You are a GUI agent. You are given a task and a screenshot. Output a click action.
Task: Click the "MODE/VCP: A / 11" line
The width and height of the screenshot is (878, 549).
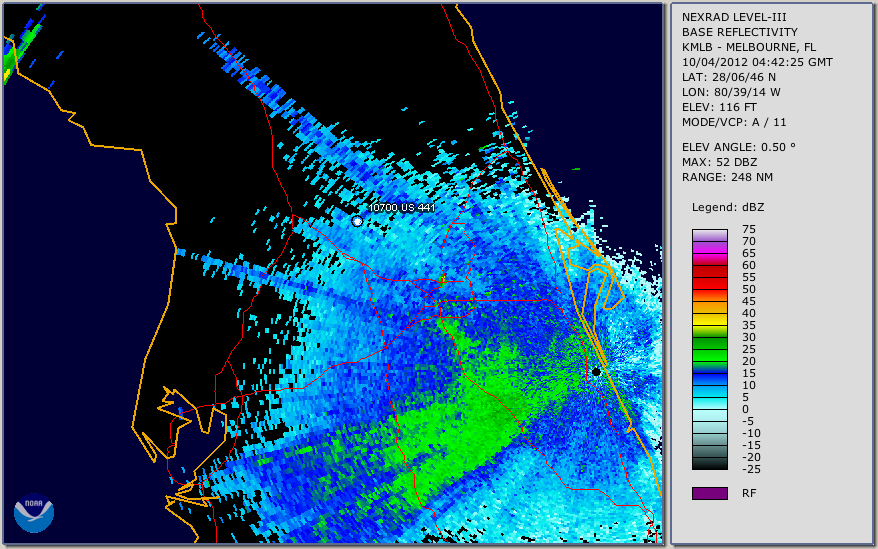pos(734,122)
